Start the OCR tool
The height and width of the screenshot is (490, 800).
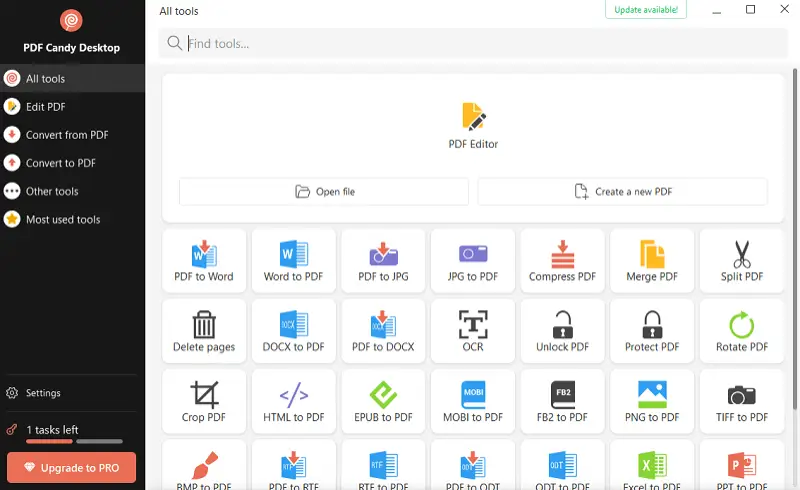(x=473, y=331)
